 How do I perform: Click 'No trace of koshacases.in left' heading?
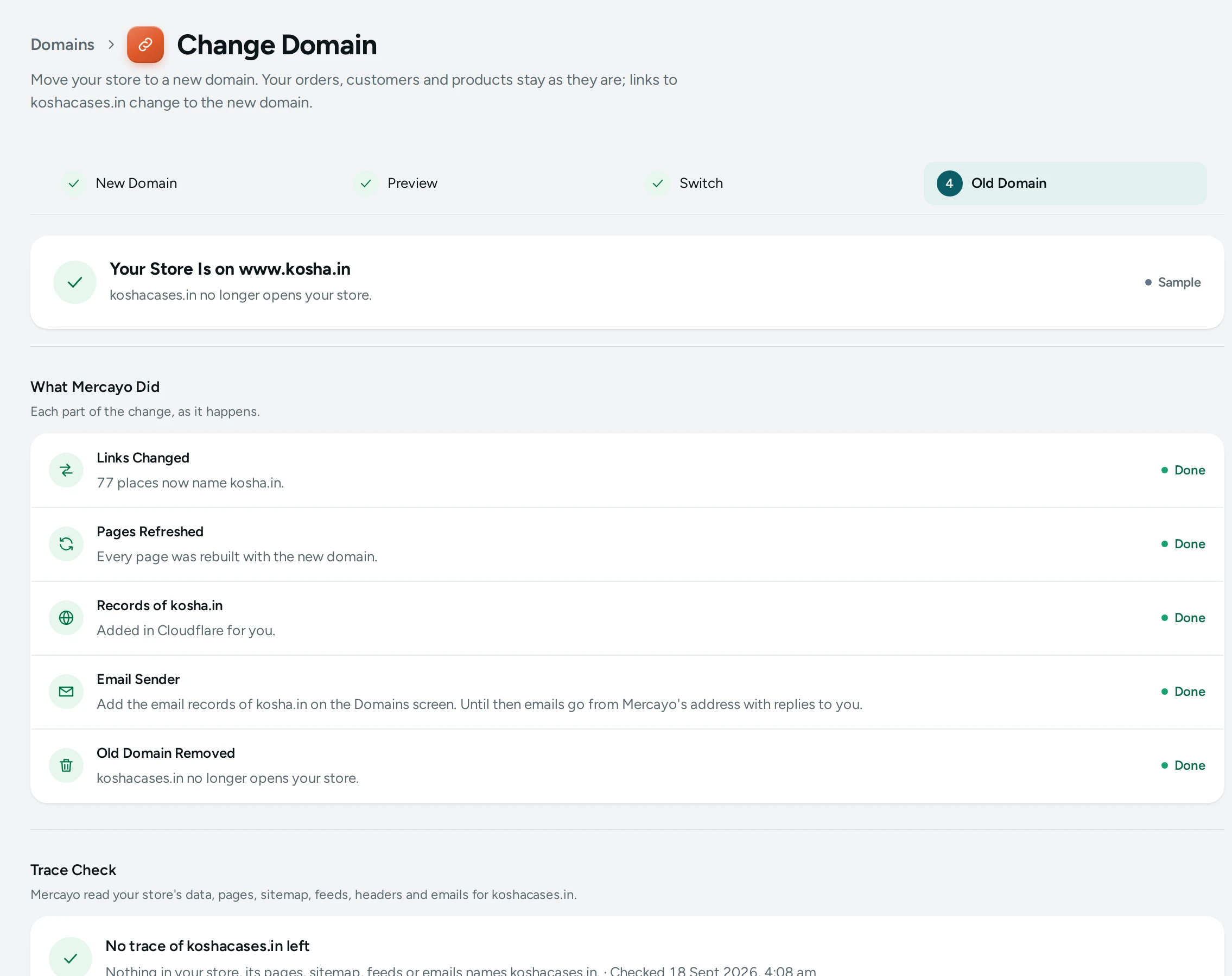pos(207,946)
